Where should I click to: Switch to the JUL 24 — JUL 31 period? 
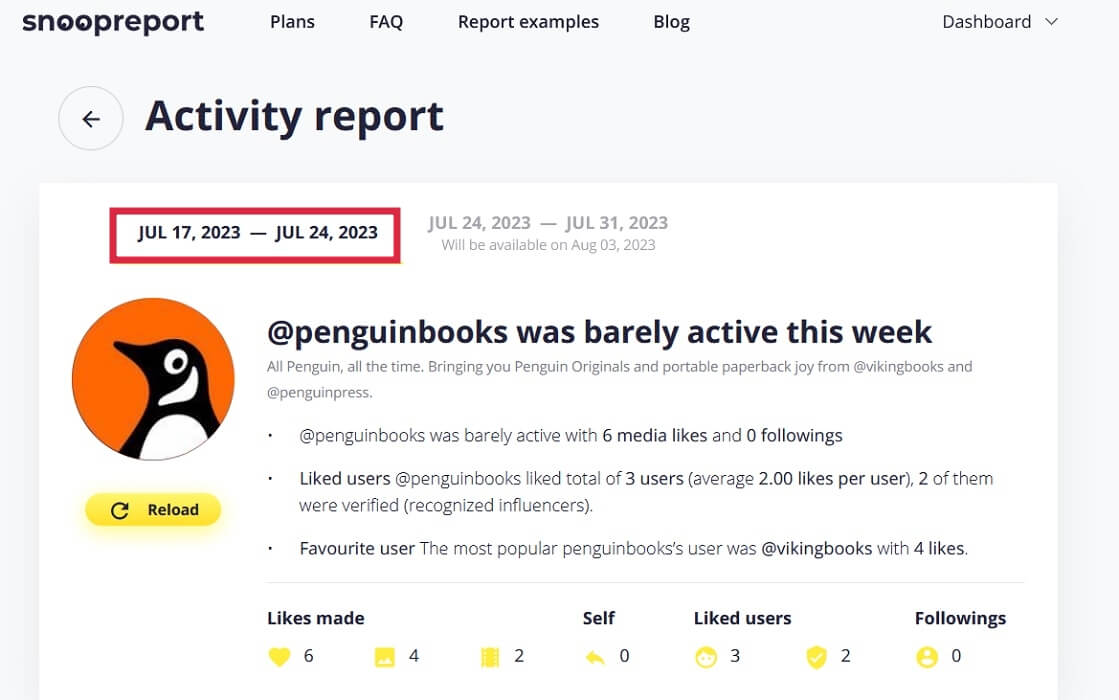click(548, 223)
